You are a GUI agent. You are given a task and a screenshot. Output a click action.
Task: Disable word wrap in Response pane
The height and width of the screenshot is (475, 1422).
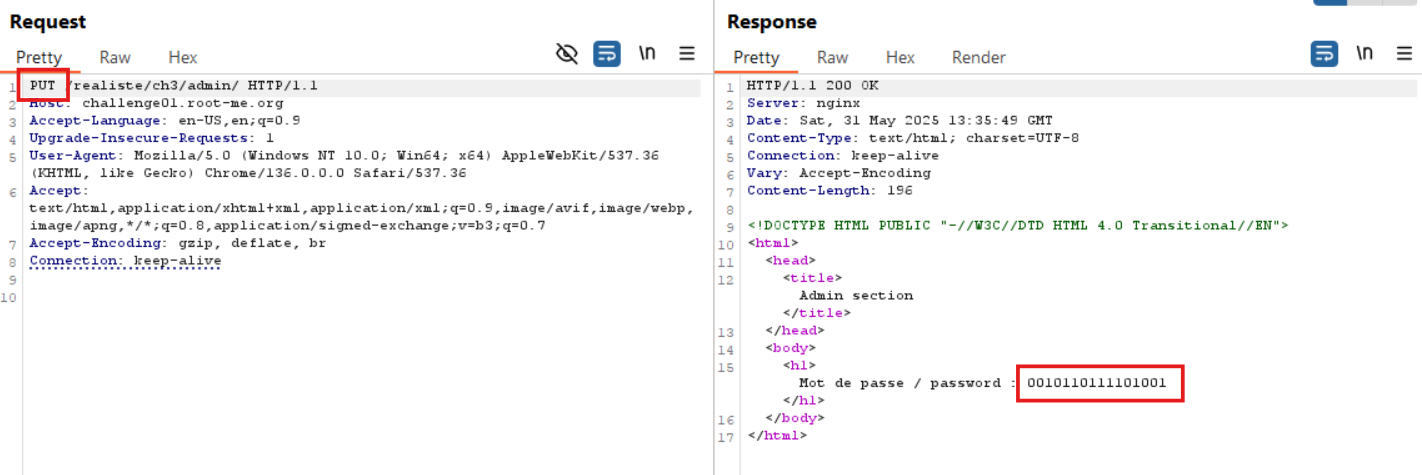click(1324, 54)
